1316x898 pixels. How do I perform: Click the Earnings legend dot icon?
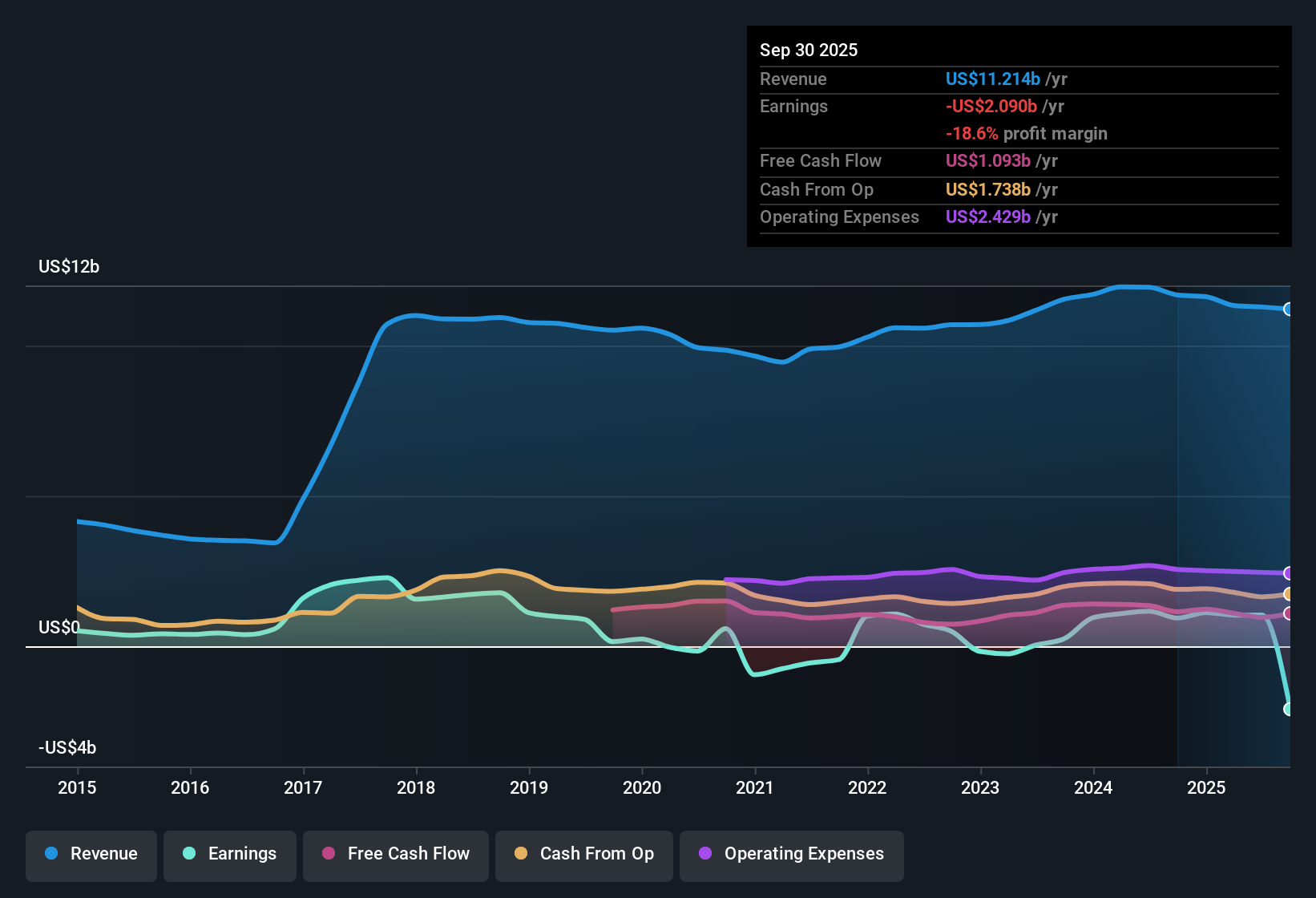click(189, 854)
